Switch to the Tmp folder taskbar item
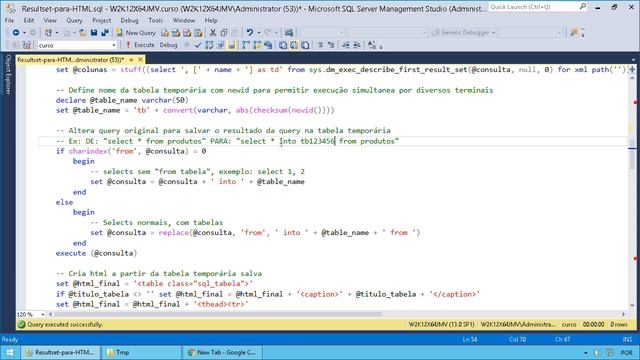The height and width of the screenshot is (360, 640). point(140,353)
